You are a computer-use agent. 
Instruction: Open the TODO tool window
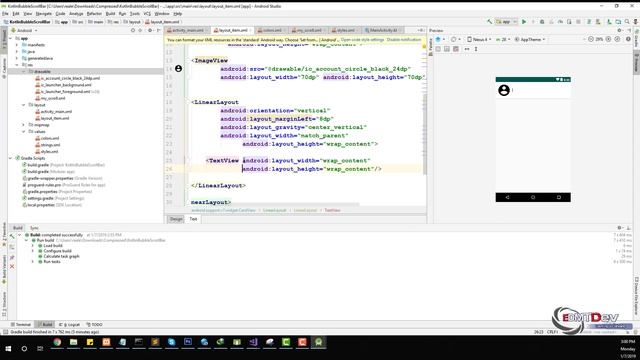click(x=94, y=324)
